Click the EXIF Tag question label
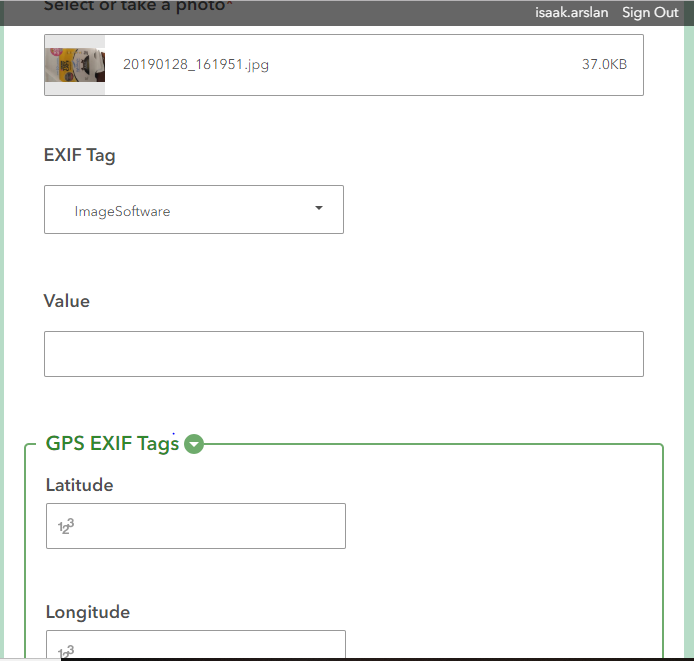Image resolution: width=694 pixels, height=661 pixels. [80, 155]
